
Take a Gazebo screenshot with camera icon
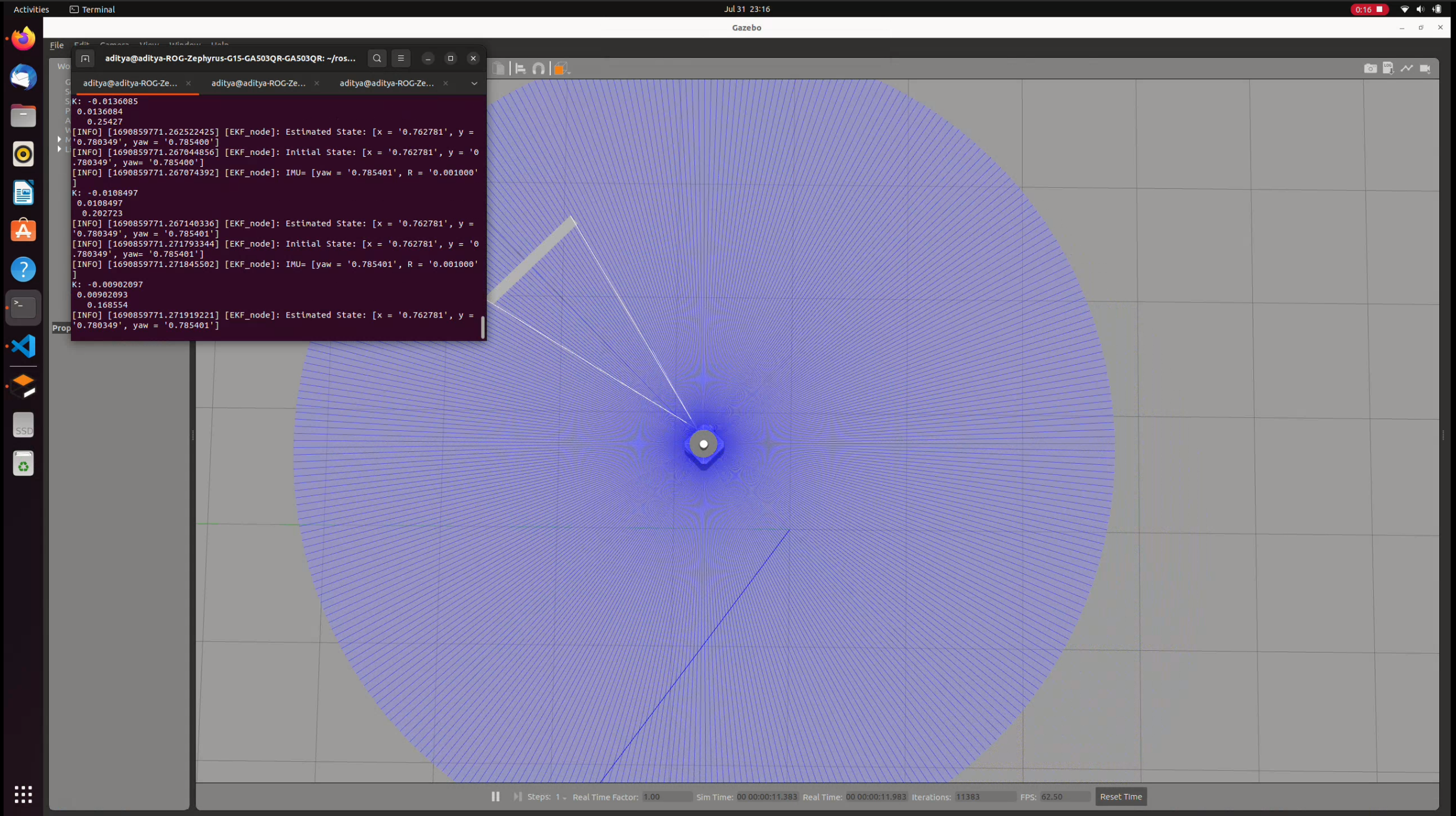(x=1370, y=69)
